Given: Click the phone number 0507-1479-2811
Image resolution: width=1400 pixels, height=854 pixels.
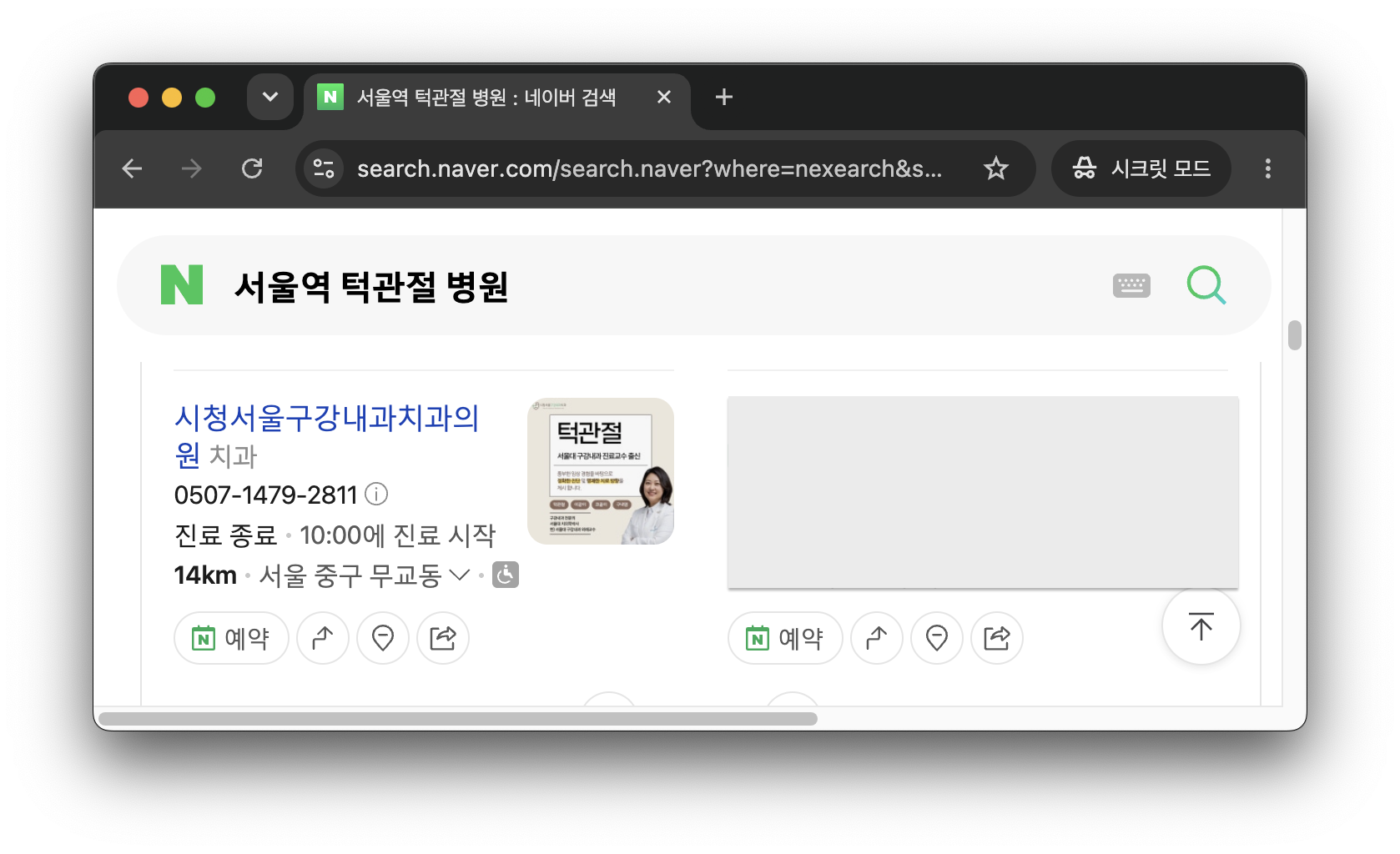Looking at the screenshot, I should (265, 495).
